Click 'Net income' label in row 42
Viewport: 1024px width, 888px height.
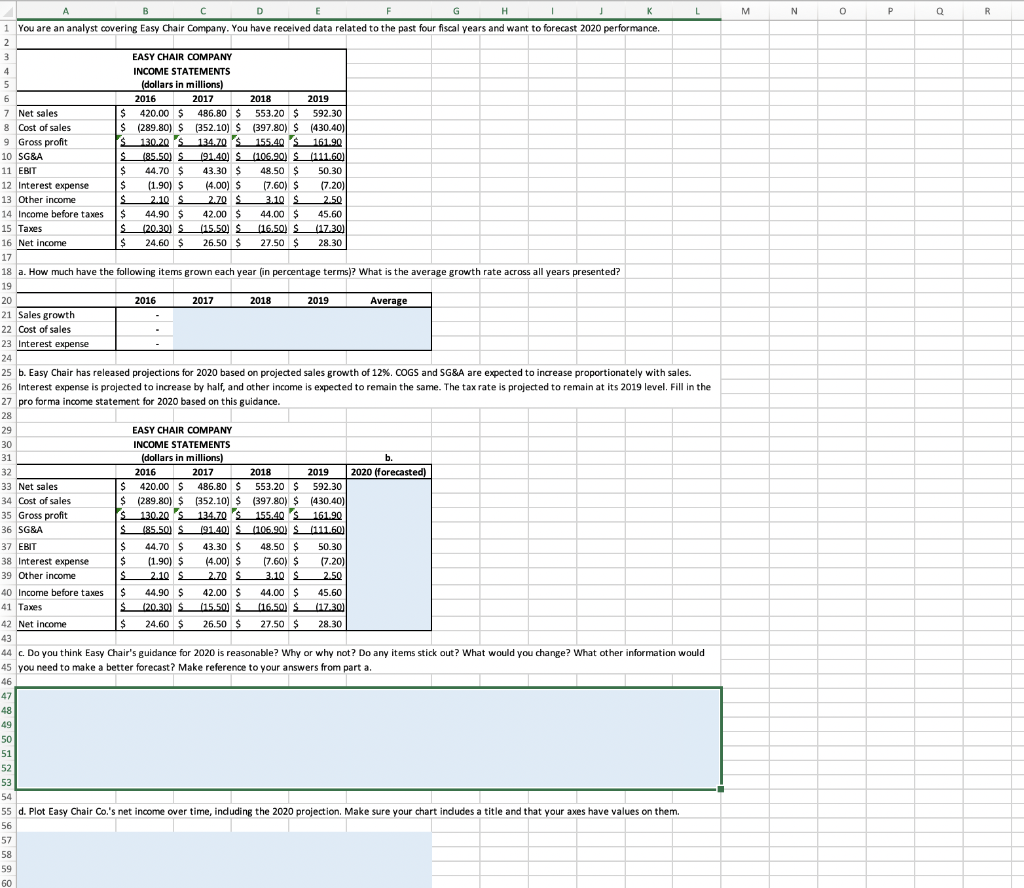point(42,624)
